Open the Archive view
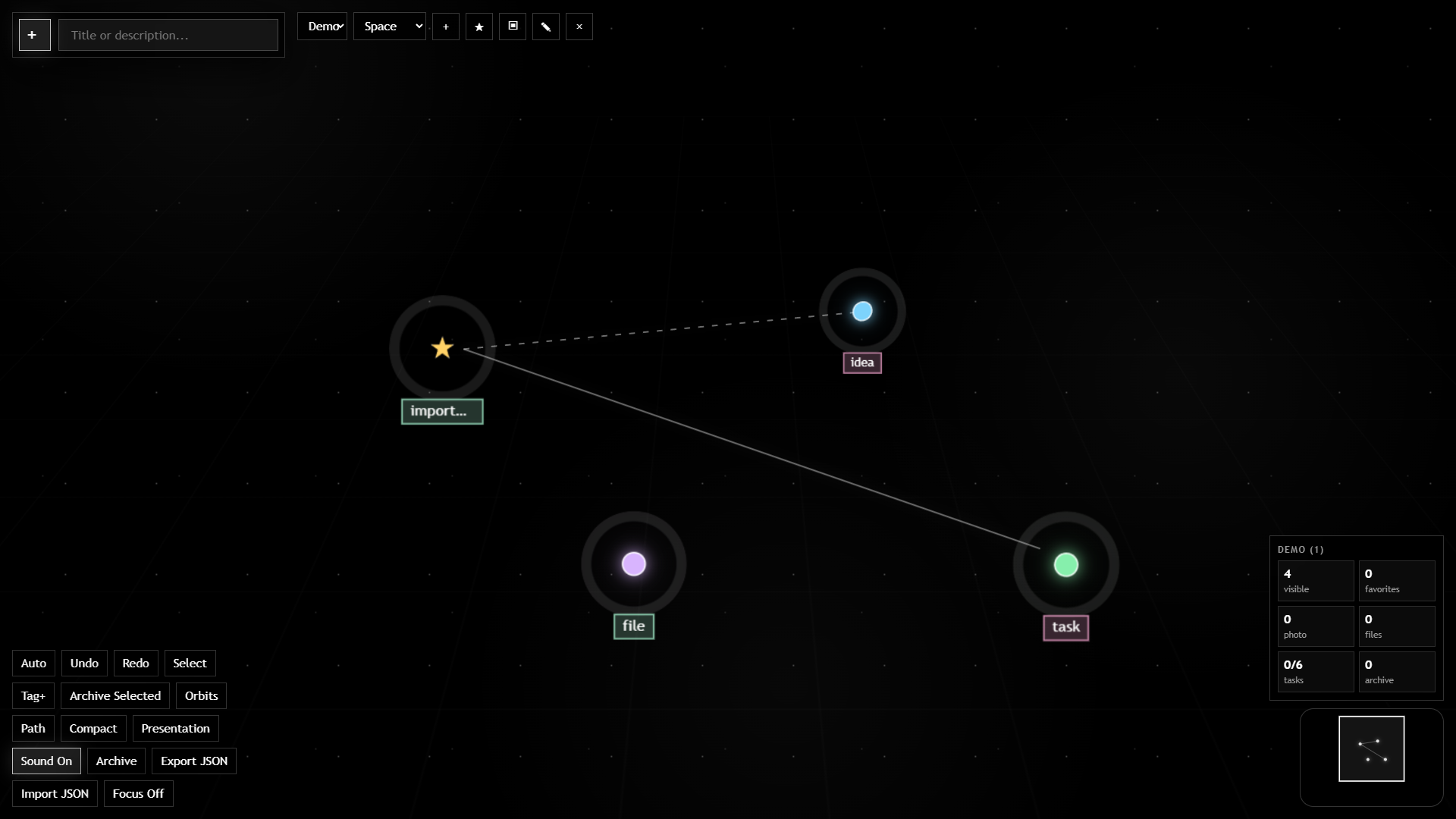 (x=116, y=761)
